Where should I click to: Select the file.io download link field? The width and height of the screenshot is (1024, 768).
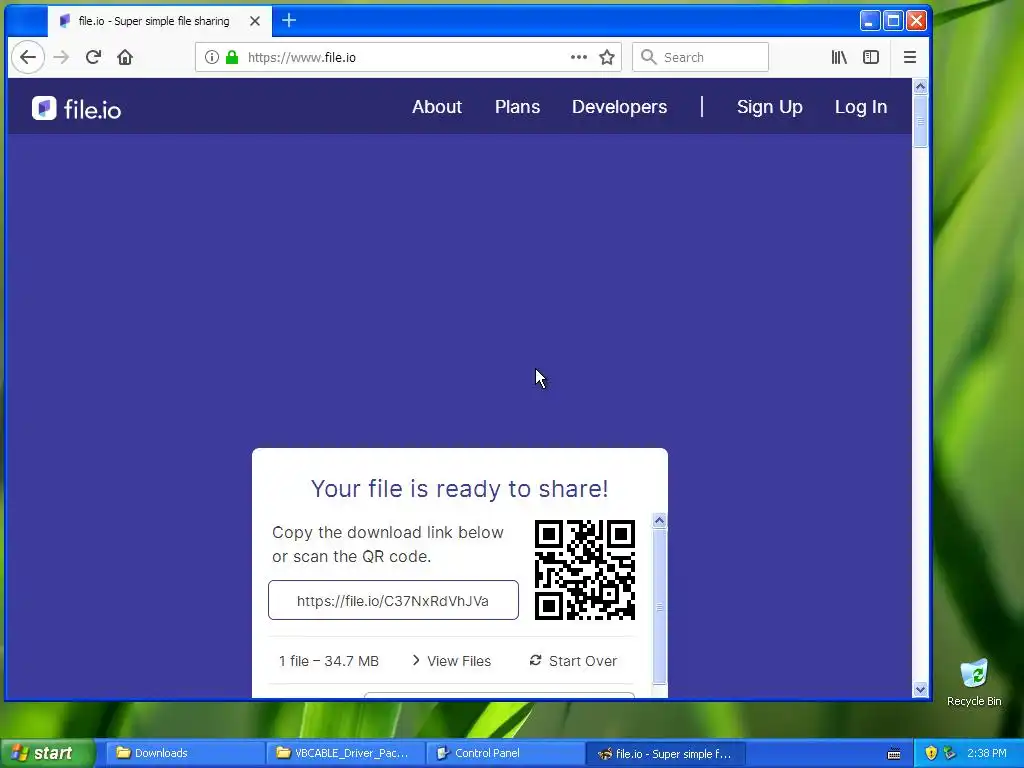click(x=393, y=600)
